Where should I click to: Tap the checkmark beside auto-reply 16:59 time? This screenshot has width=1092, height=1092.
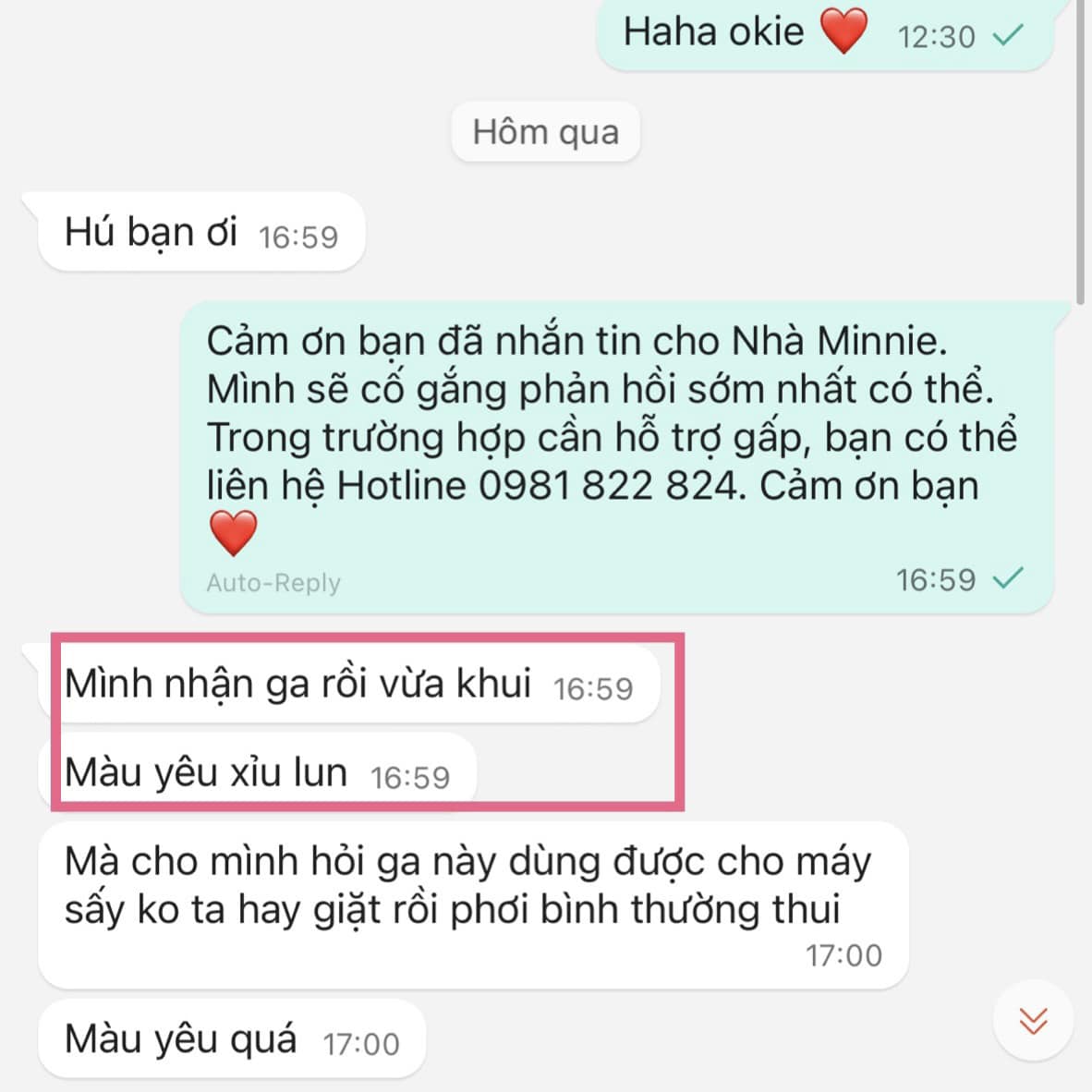pyautogui.click(x=1008, y=578)
